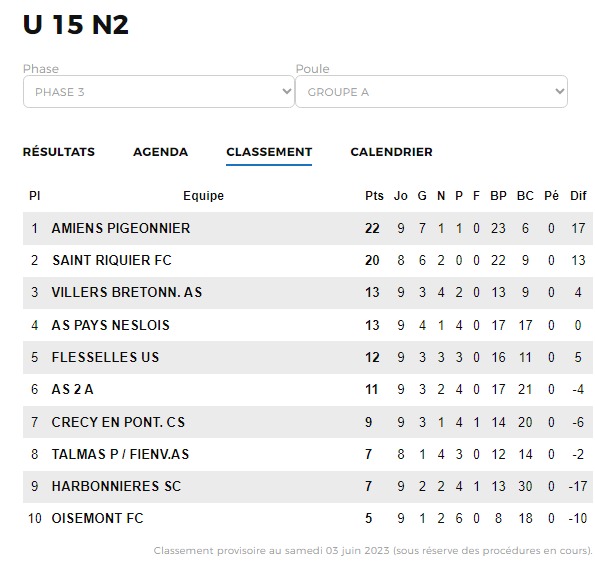595x567 pixels.
Task: Click CRECY EN PONT. CS team
Action: 118,422
